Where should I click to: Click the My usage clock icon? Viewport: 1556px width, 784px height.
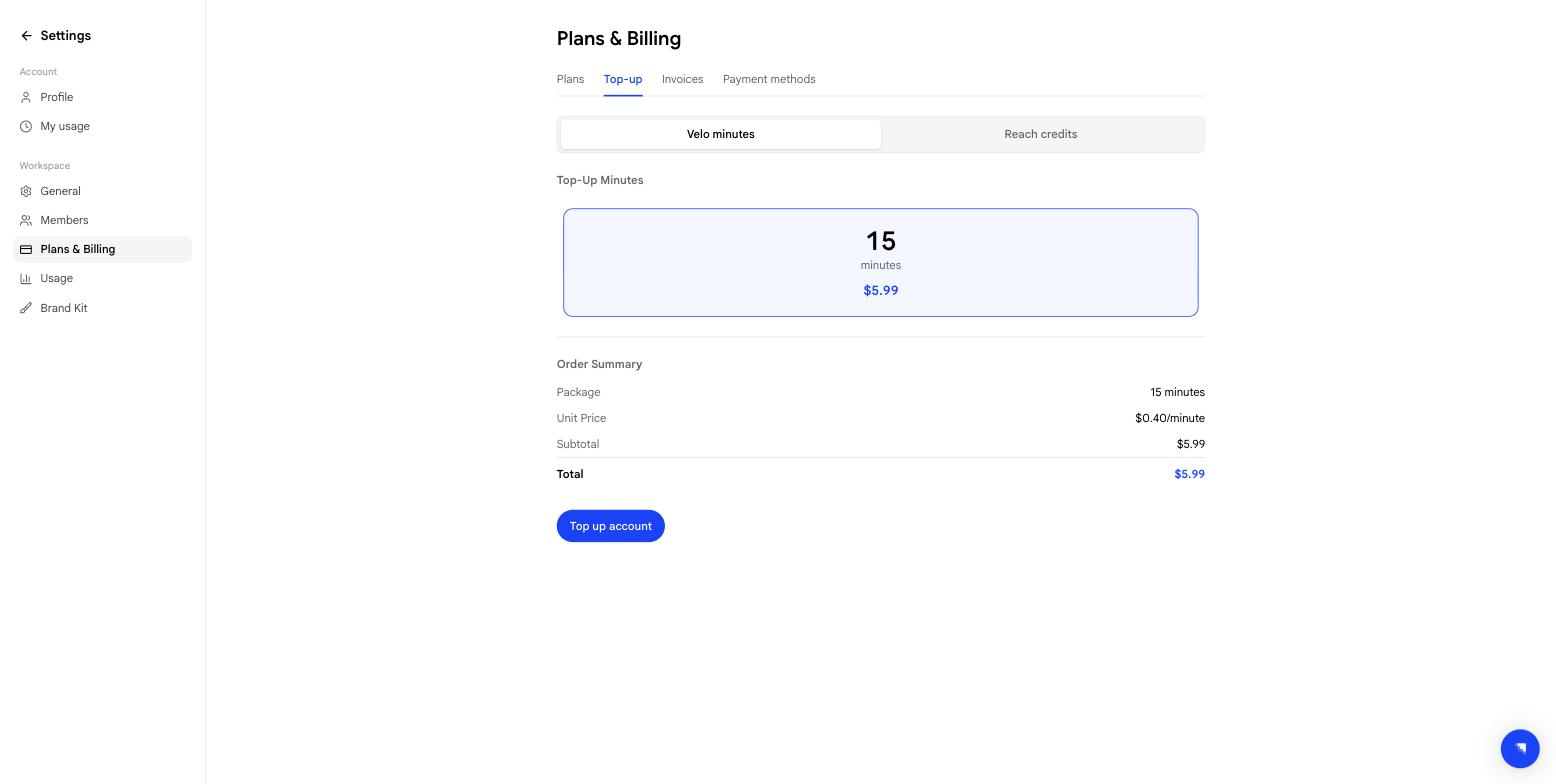tap(26, 126)
